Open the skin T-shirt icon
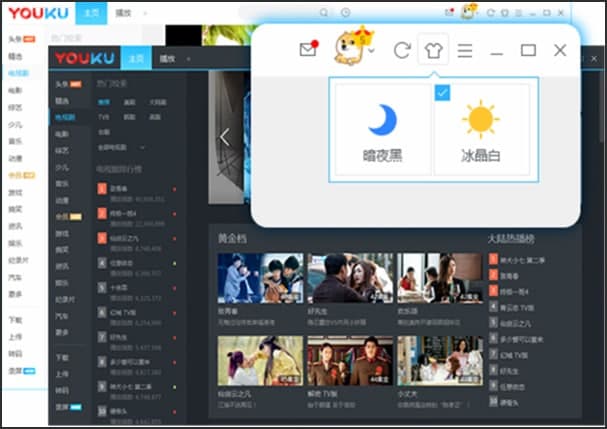 [433, 50]
